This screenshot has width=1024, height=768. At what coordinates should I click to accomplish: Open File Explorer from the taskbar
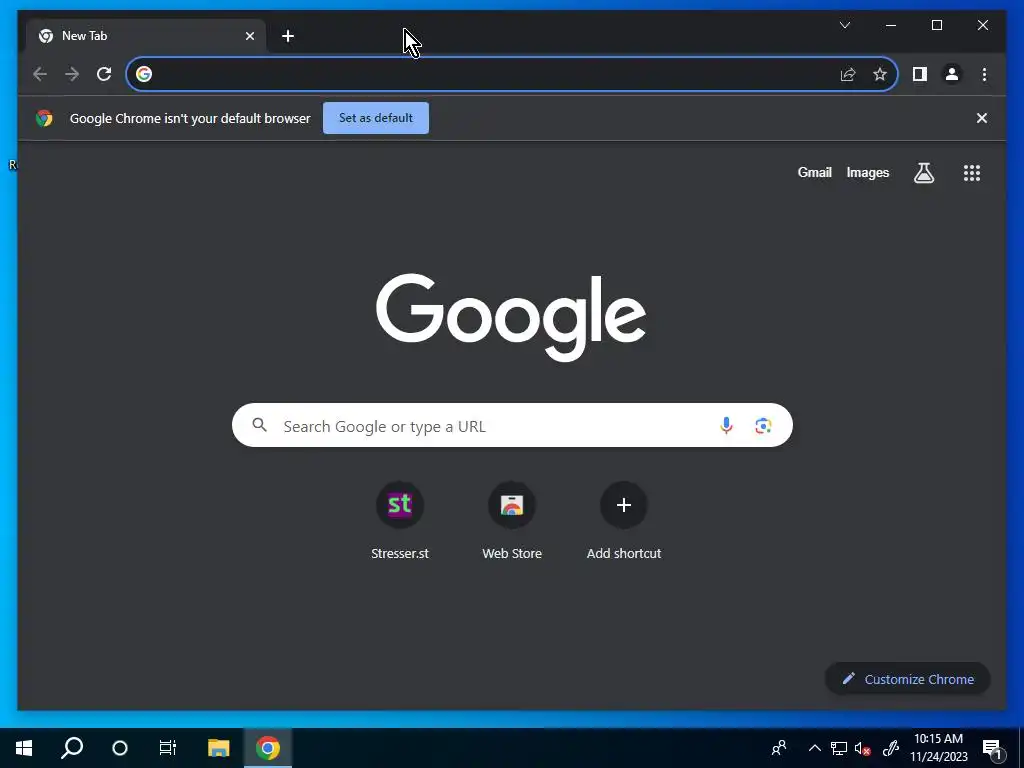point(218,748)
